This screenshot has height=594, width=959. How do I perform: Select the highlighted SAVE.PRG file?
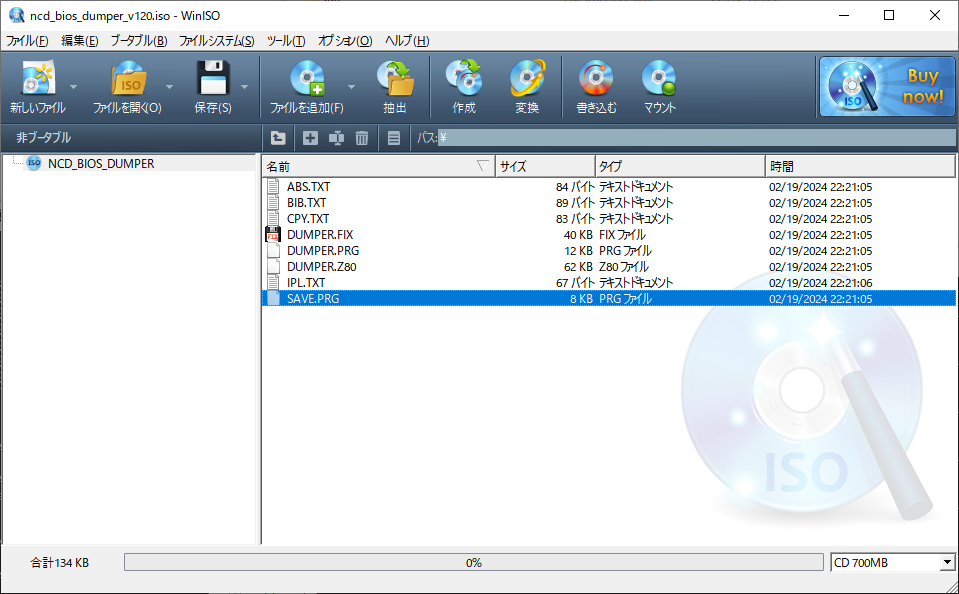[609, 299]
